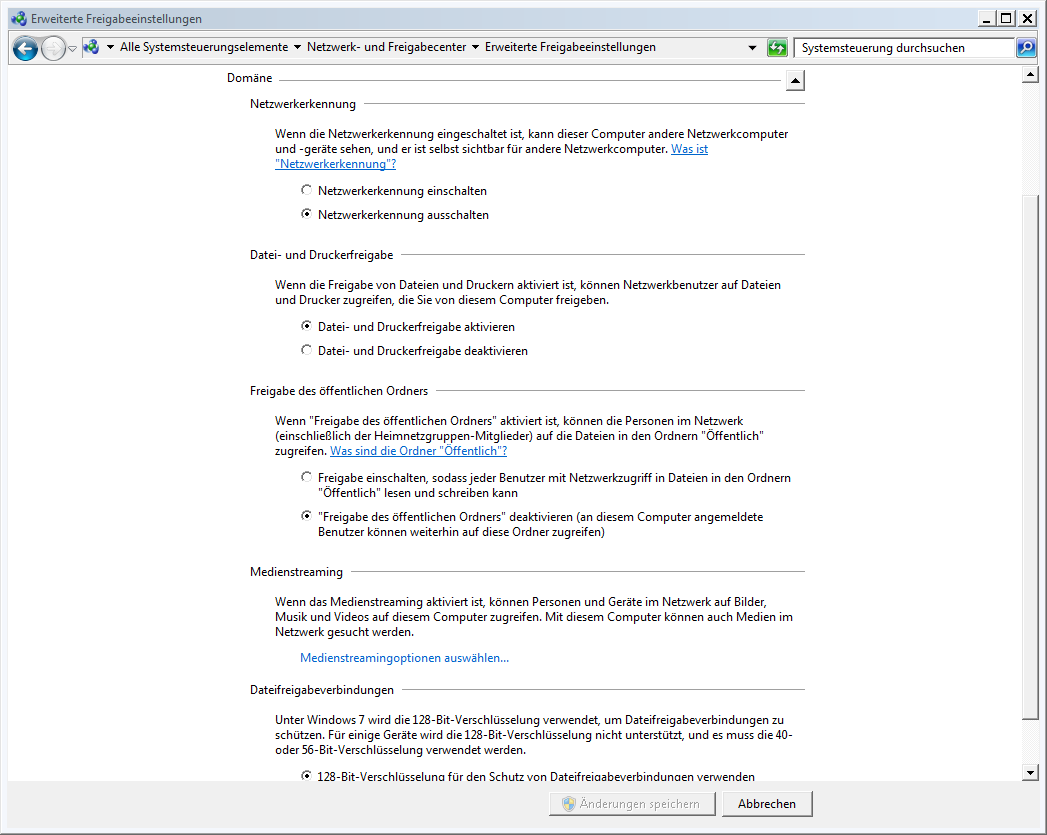Click the forward navigation arrow button
Viewport: 1047px width, 835px height.
[x=53, y=48]
